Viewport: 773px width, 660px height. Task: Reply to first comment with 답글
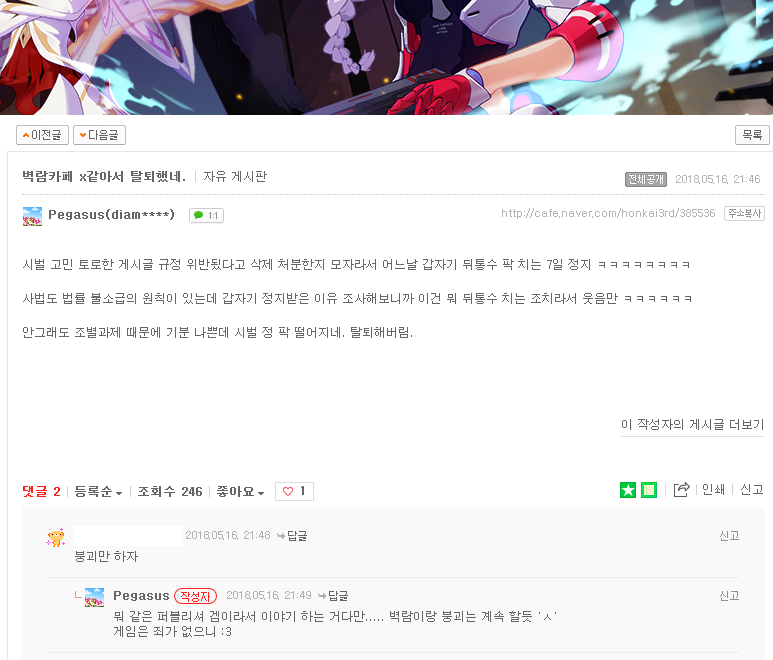pos(292,536)
